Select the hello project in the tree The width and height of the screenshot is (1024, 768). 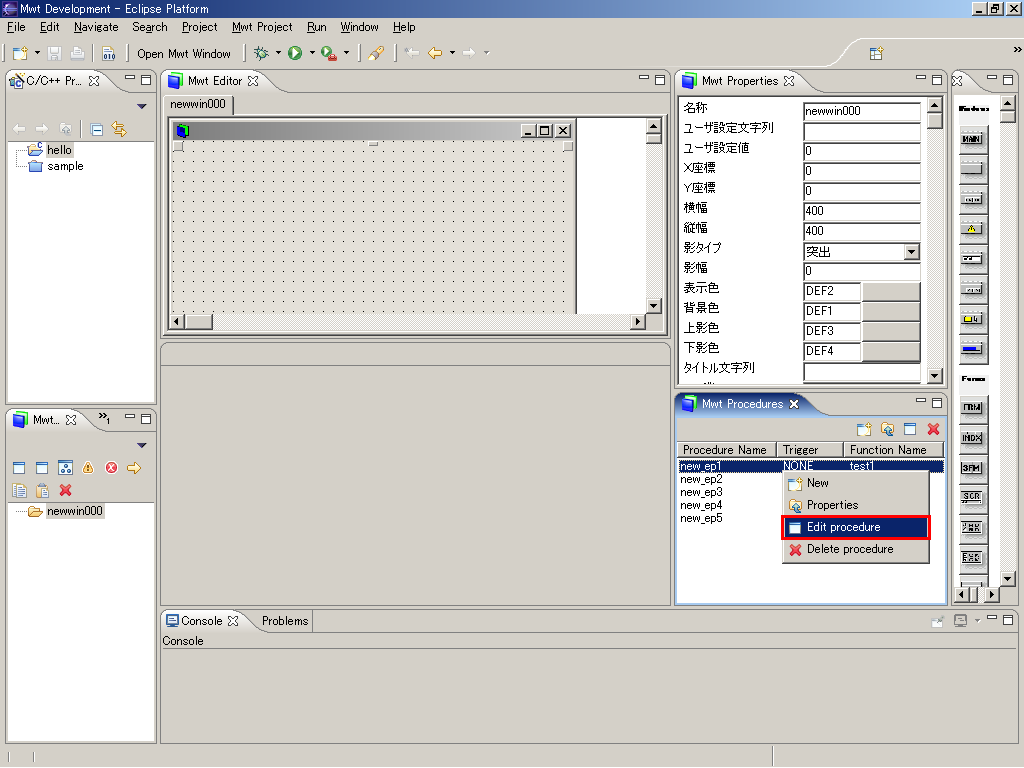(x=59, y=150)
